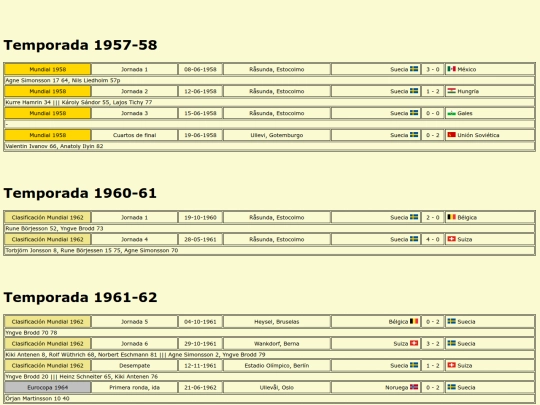Select Mundial 1958 cell for Jornada 3
This screenshot has height=405, width=540.
[x=48, y=113]
